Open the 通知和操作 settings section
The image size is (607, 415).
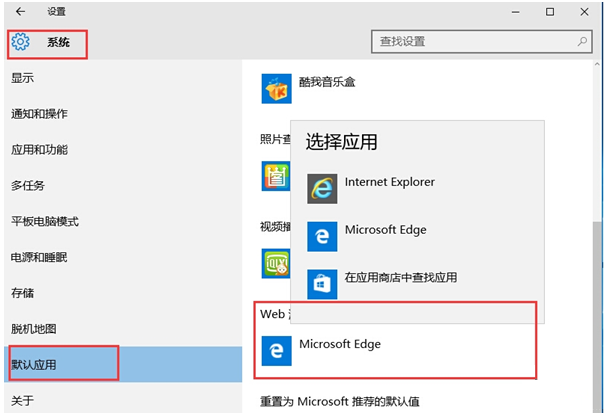coord(40,114)
